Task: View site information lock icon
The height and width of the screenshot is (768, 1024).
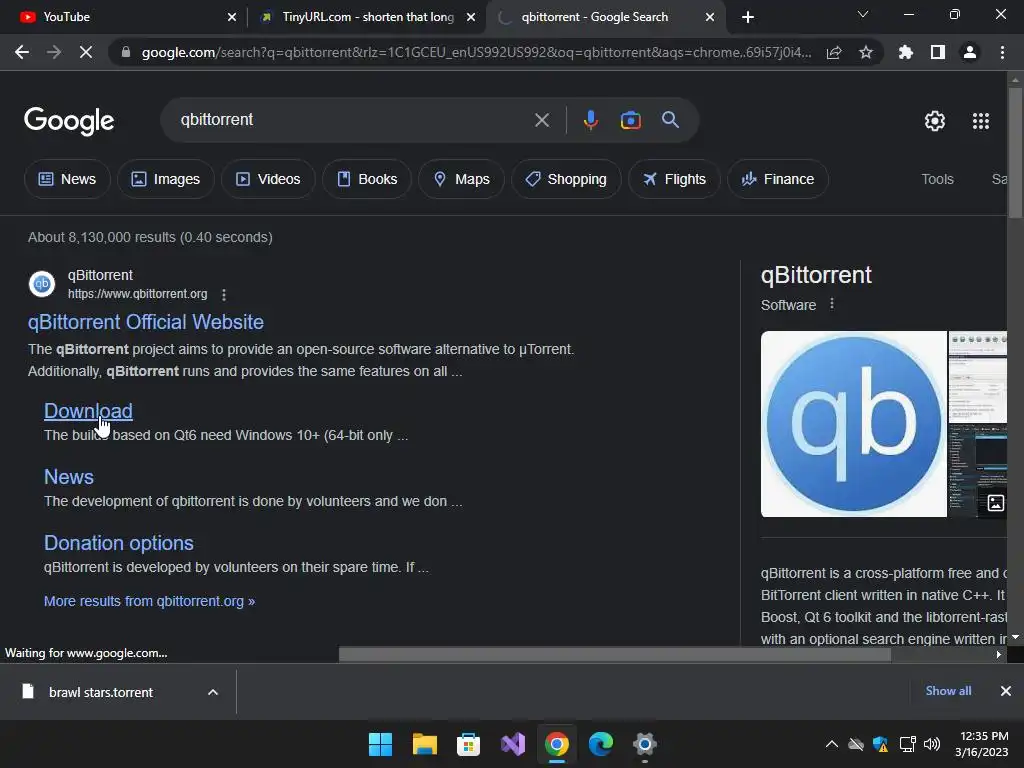Action: pos(126,52)
